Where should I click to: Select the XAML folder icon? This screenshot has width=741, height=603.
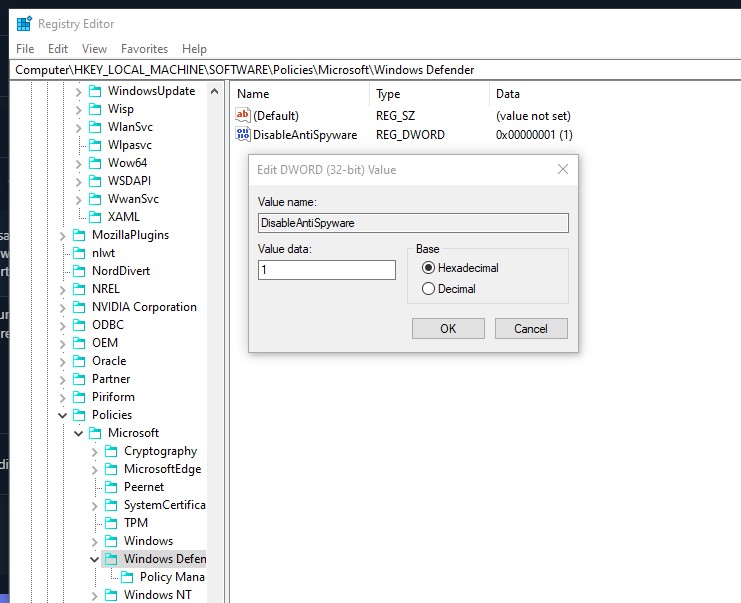(95, 216)
